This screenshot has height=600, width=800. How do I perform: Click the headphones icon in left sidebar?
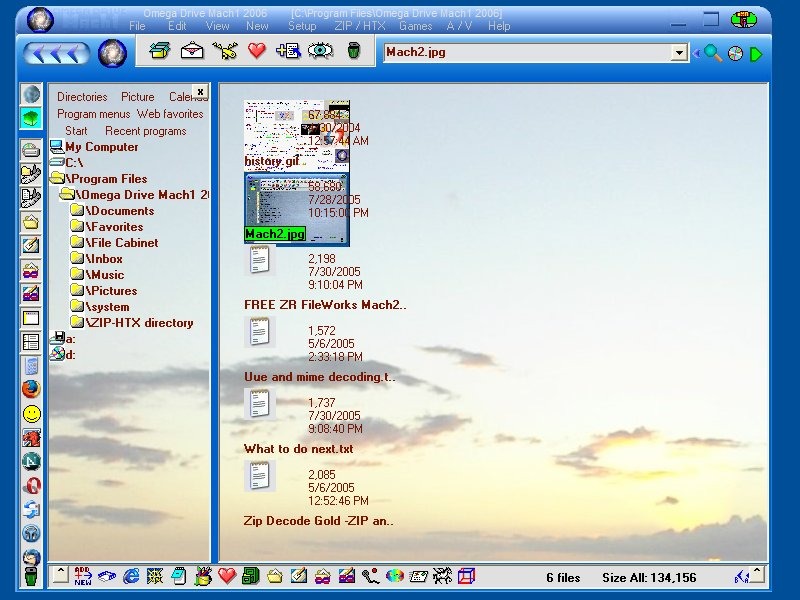click(32, 534)
